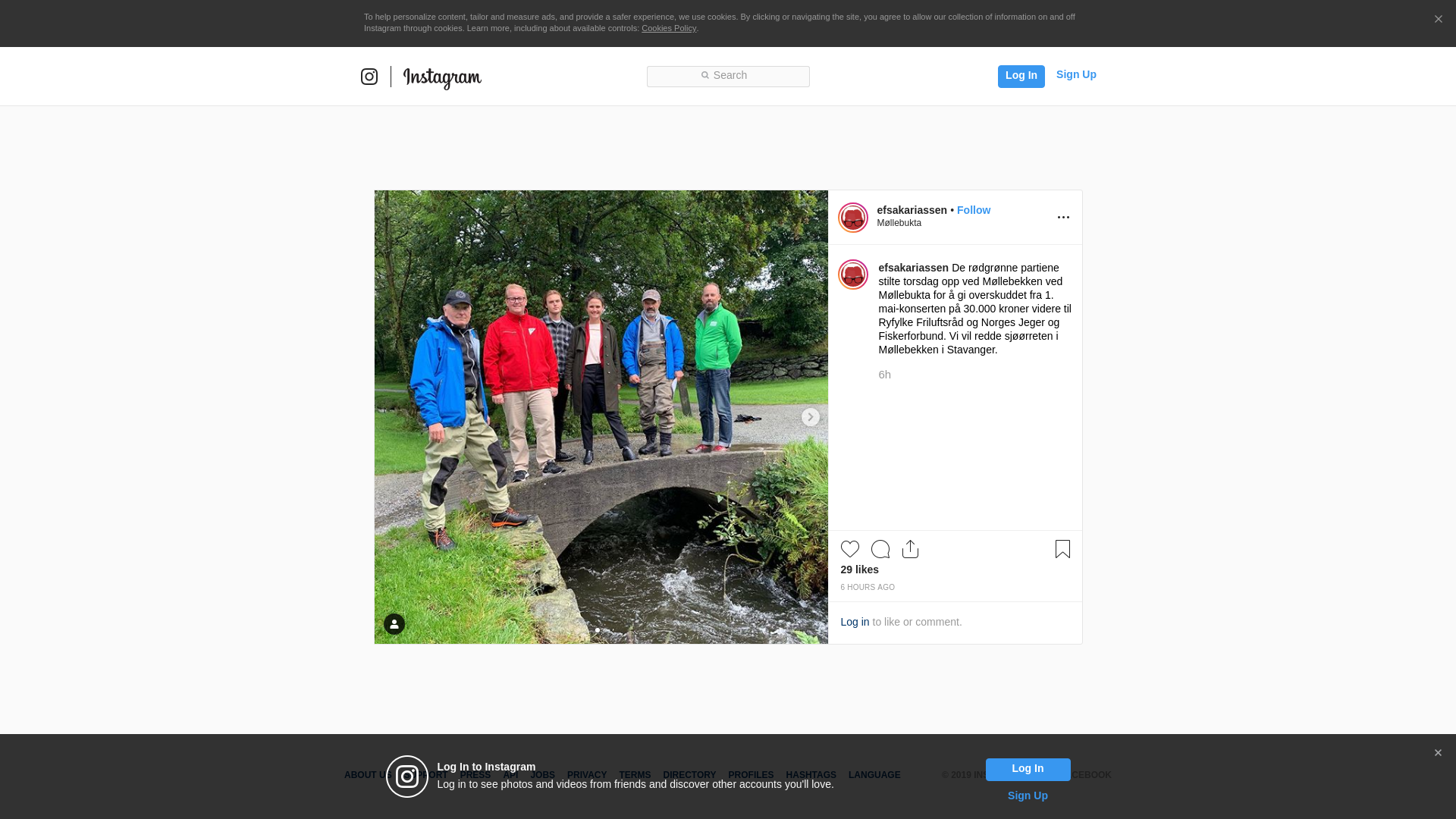Like the post with heart icon
The image size is (1456, 819).
click(x=850, y=549)
